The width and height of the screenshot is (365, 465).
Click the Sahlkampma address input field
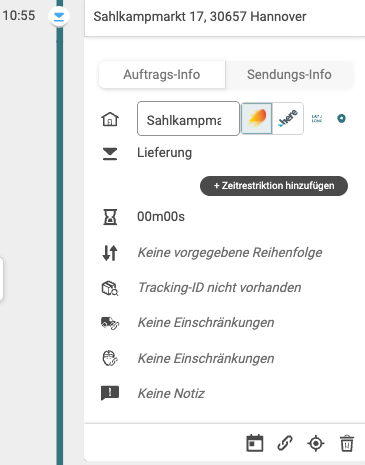click(x=188, y=119)
